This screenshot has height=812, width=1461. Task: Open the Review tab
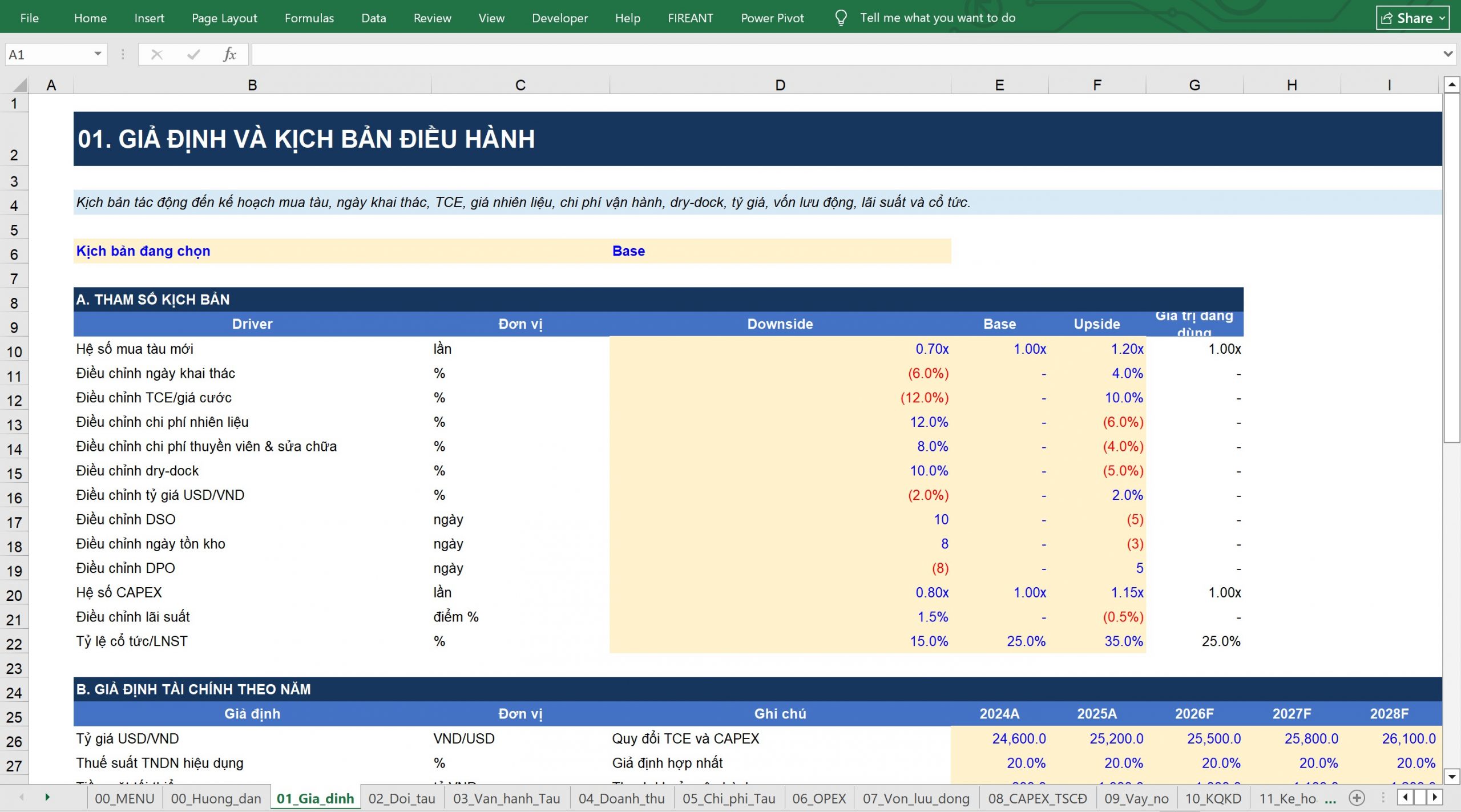pos(432,18)
